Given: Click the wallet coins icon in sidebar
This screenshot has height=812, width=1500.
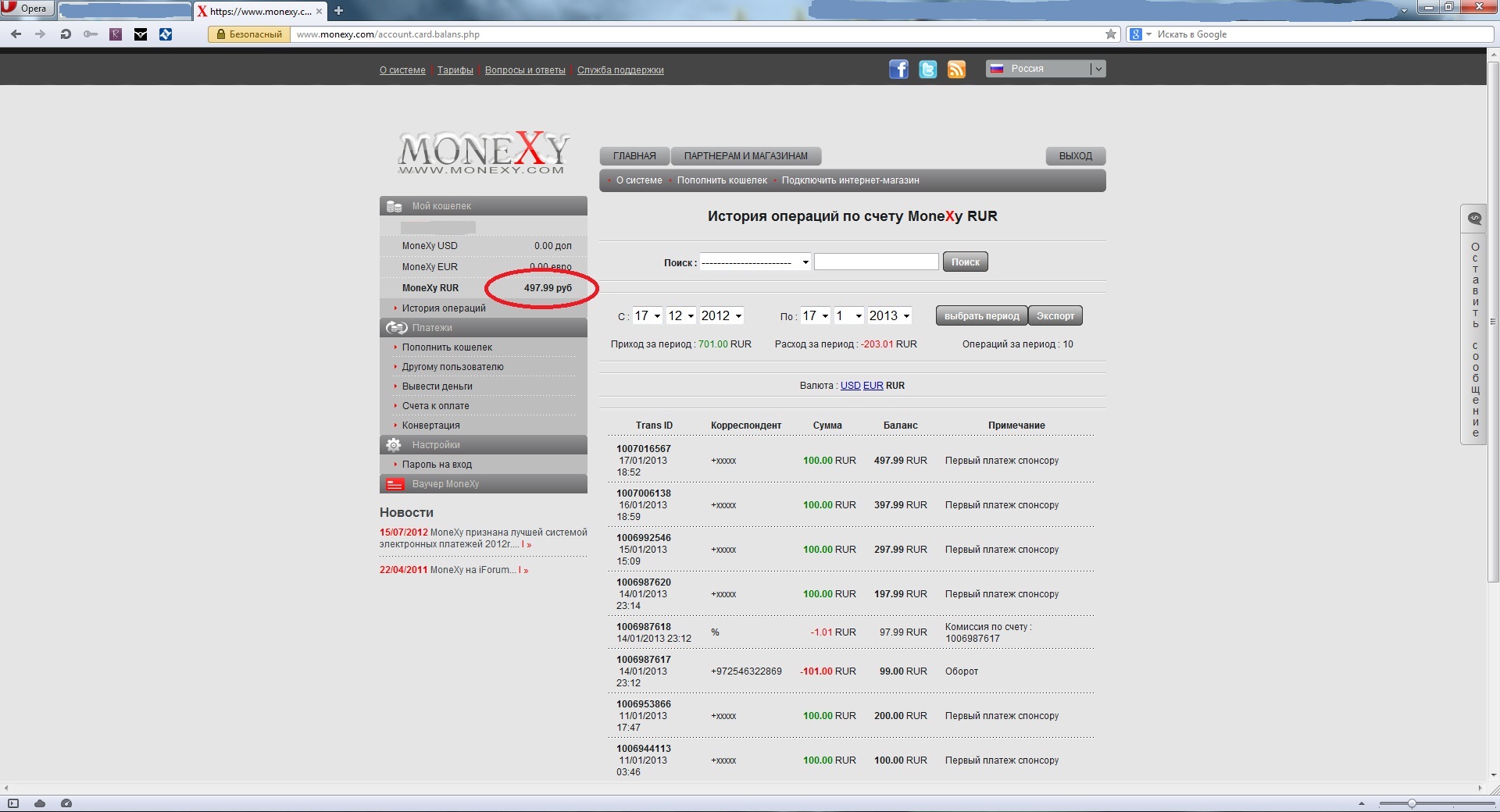Looking at the screenshot, I should point(394,206).
